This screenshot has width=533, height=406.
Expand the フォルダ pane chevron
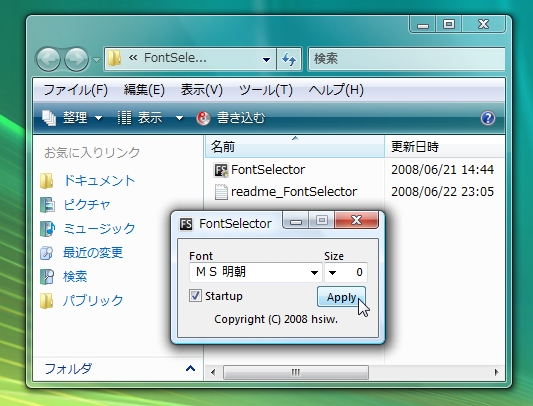point(190,368)
